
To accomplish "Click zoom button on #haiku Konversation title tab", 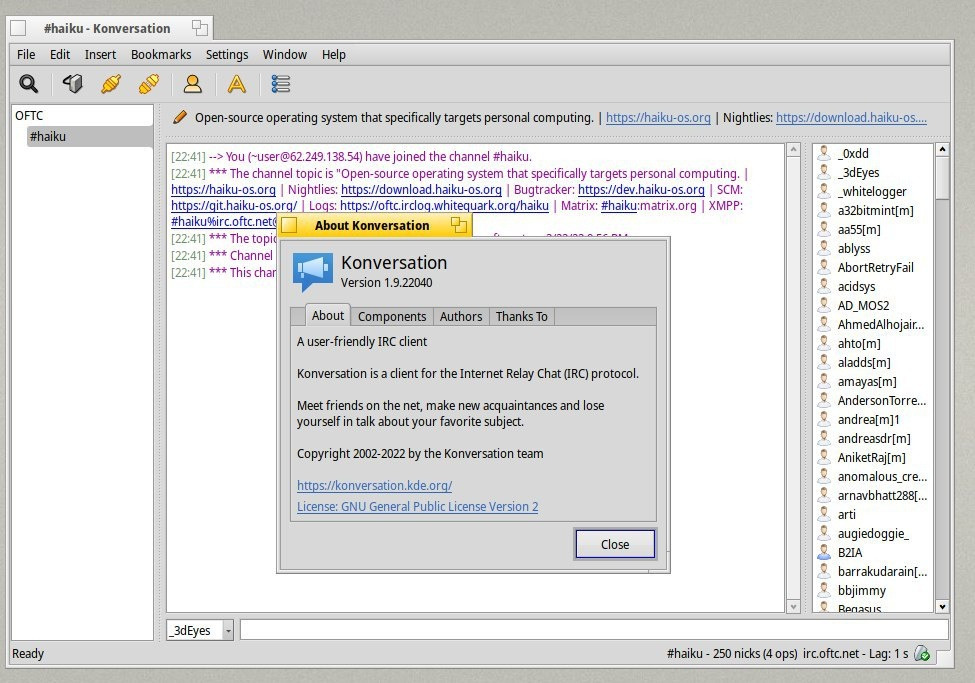I will point(200,27).
